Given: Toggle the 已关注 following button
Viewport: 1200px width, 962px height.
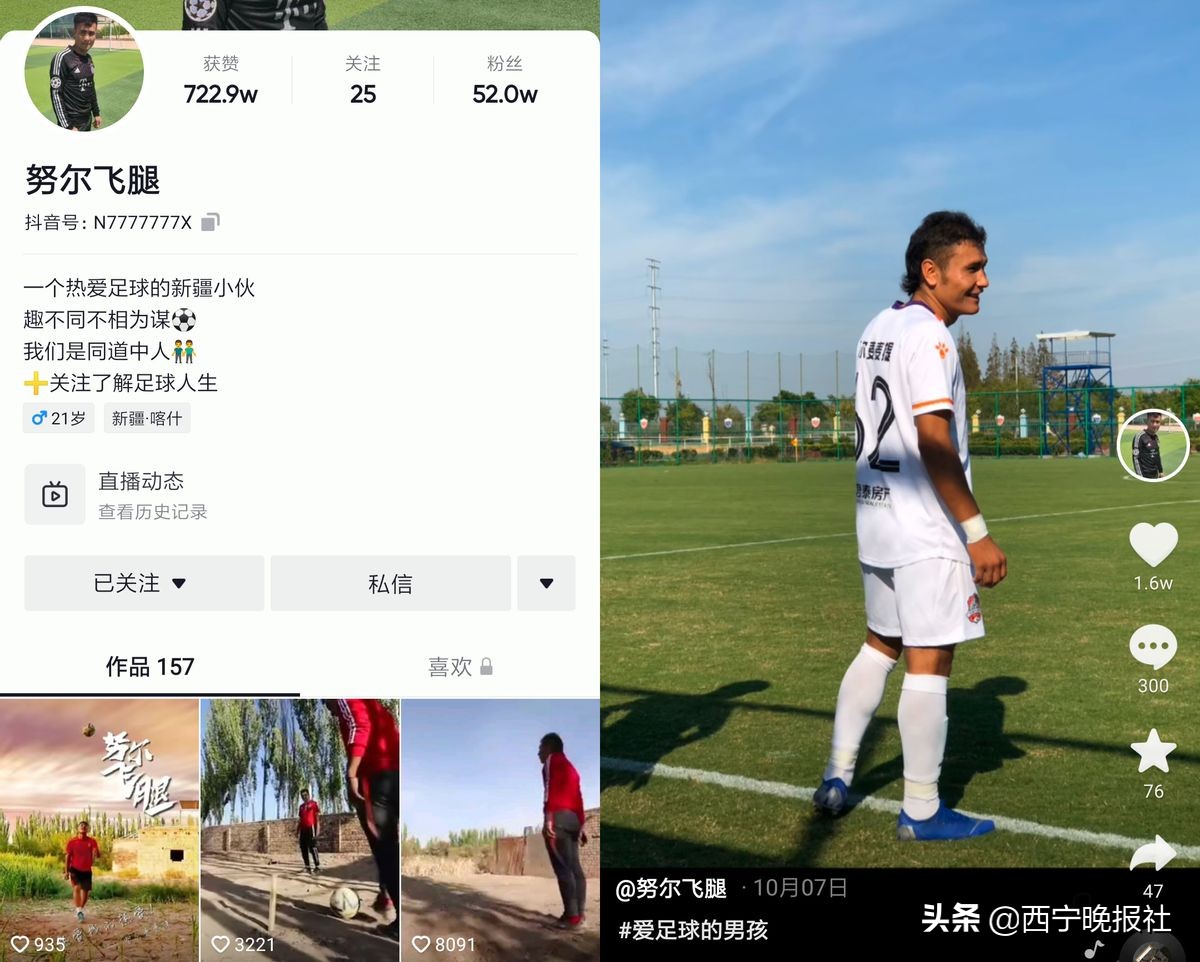Looking at the screenshot, I should 144,583.
